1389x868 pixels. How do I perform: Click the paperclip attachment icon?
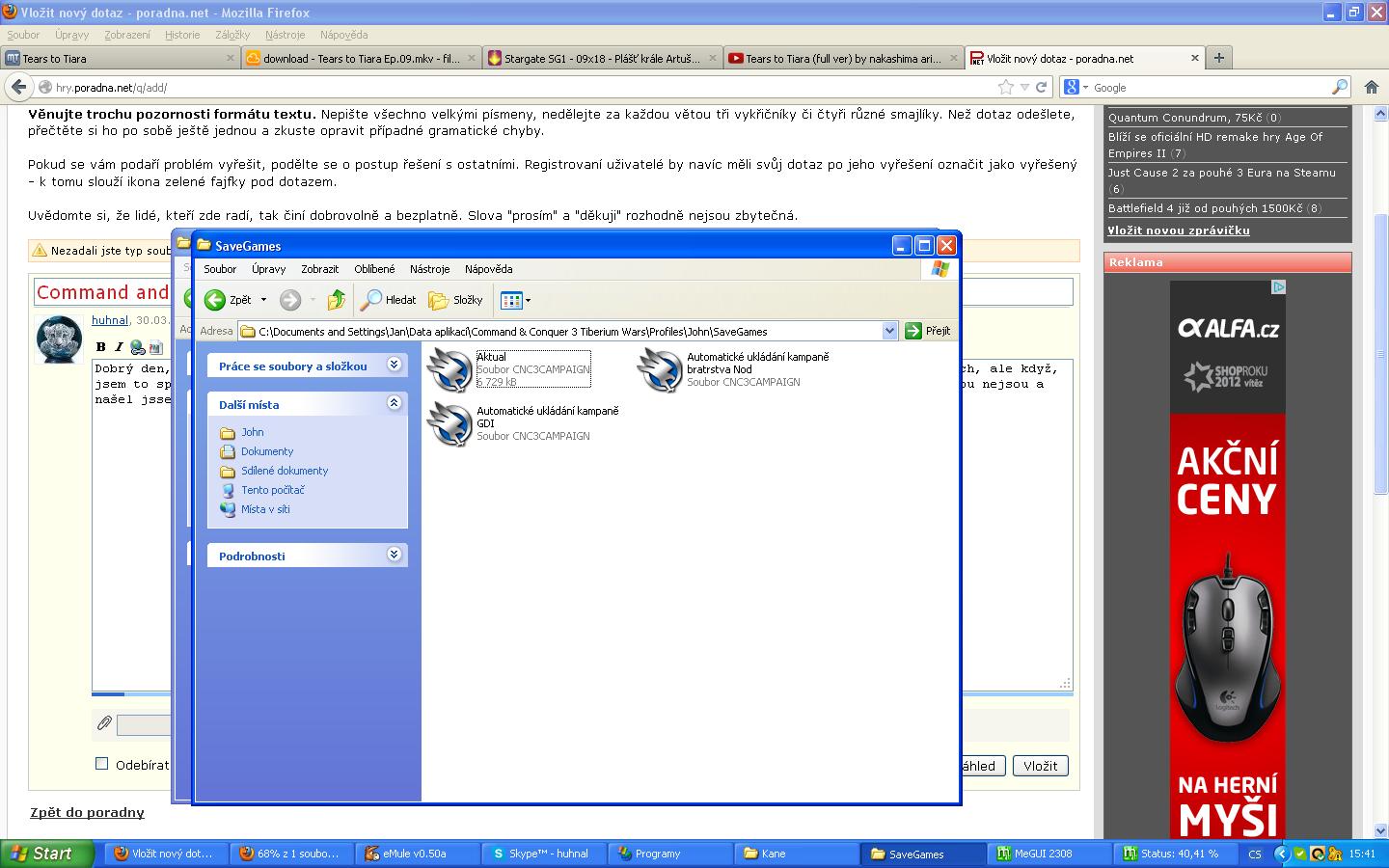click(x=103, y=723)
